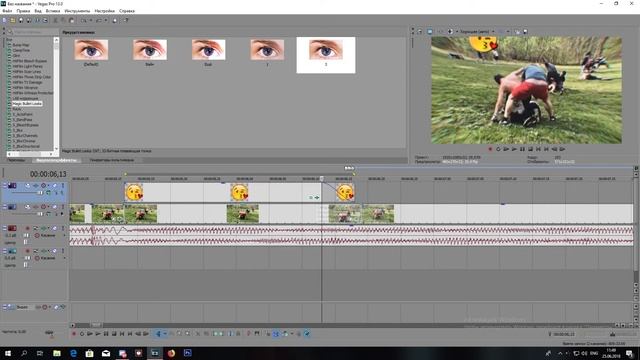Solo the emoji video track

[63, 186]
